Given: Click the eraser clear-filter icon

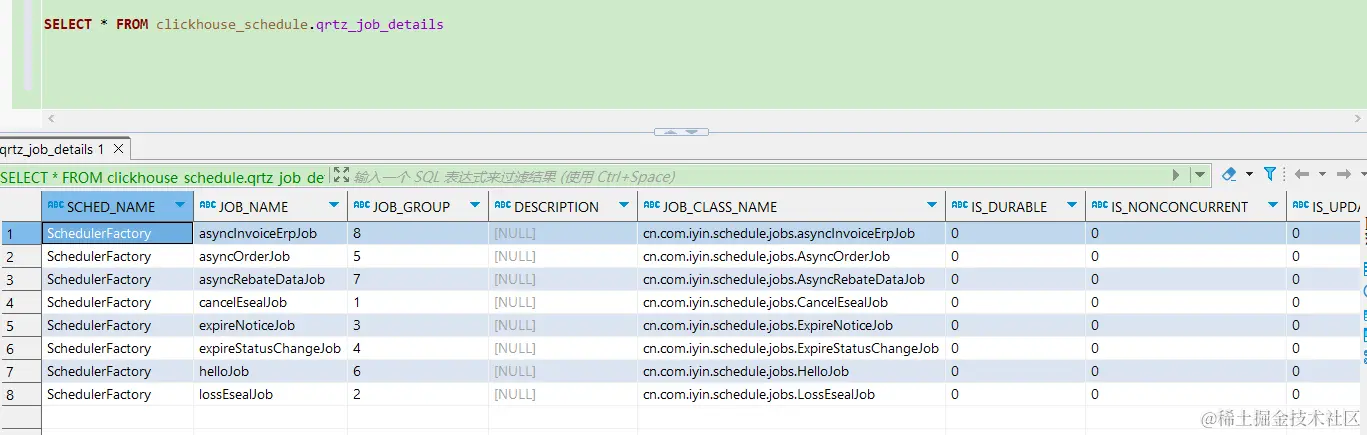Looking at the screenshot, I should point(1229,174).
